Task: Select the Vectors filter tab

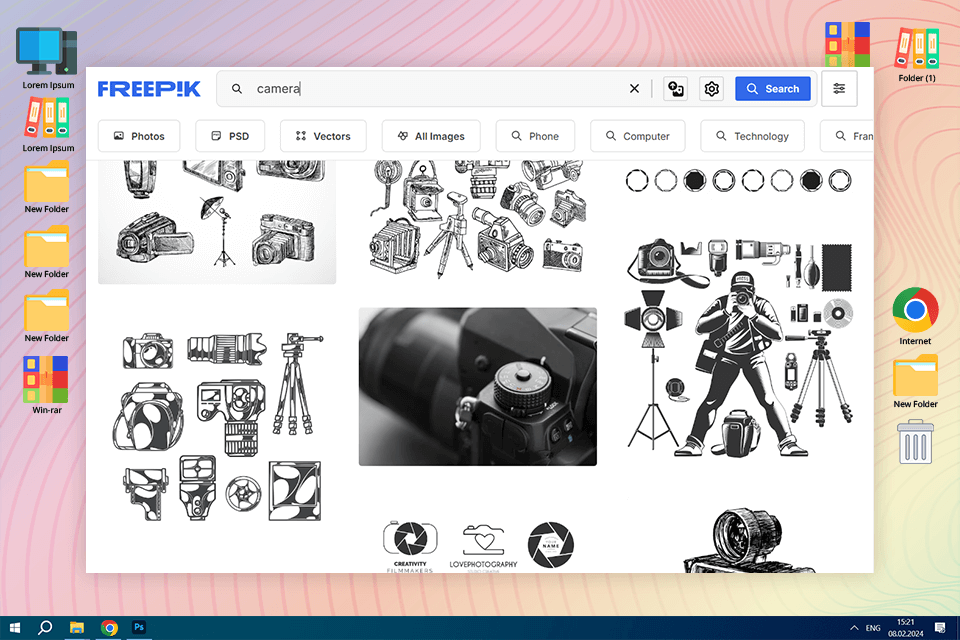Action: (x=323, y=136)
